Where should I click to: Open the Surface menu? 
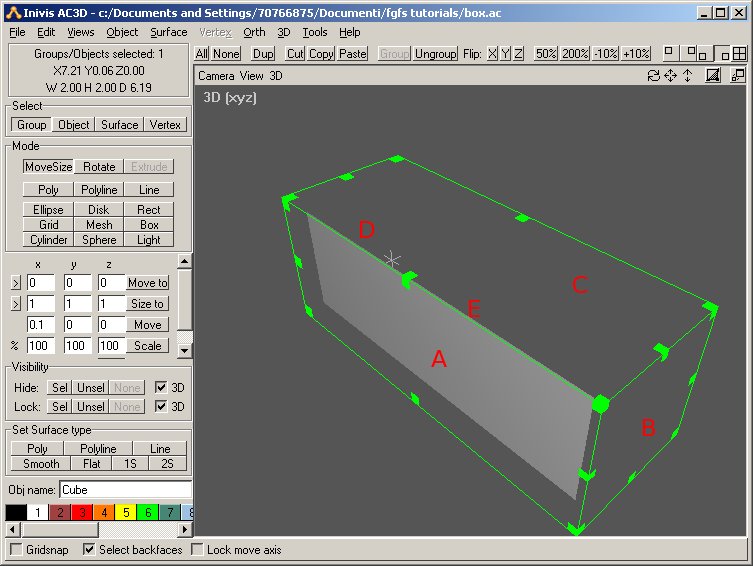[169, 32]
